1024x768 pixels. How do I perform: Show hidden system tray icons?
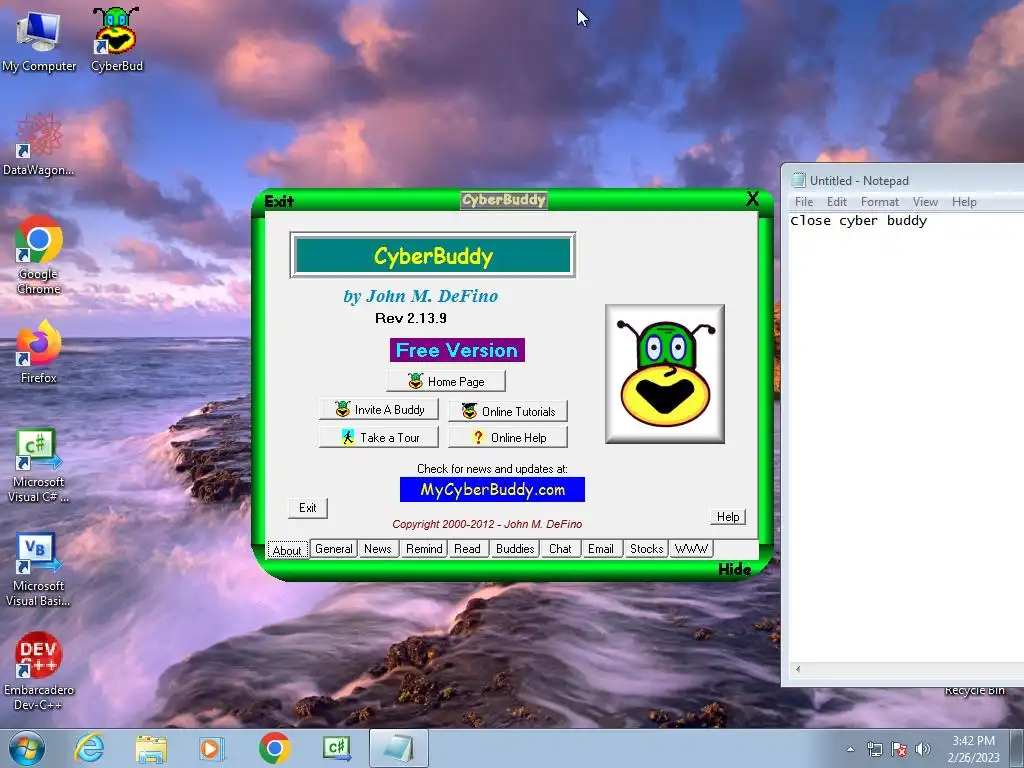point(850,749)
